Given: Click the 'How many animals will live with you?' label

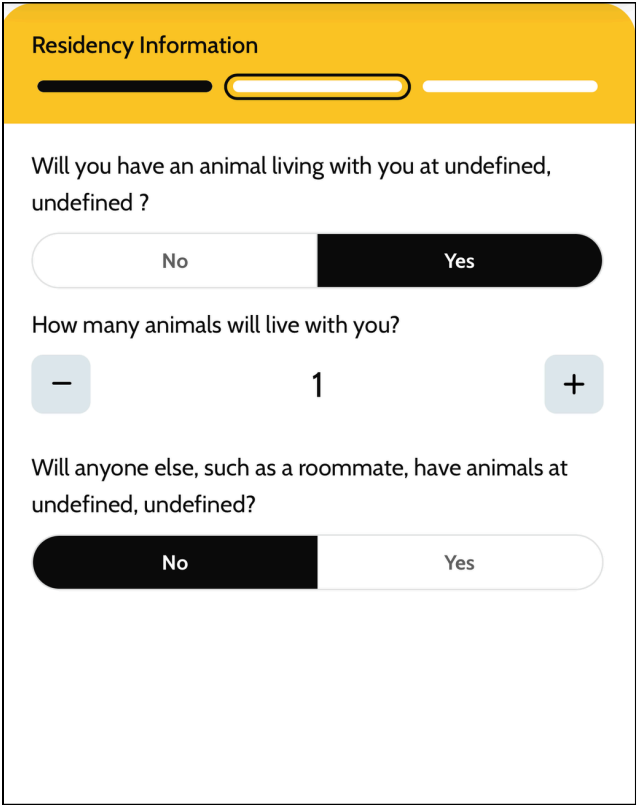Looking at the screenshot, I should coord(216,325).
